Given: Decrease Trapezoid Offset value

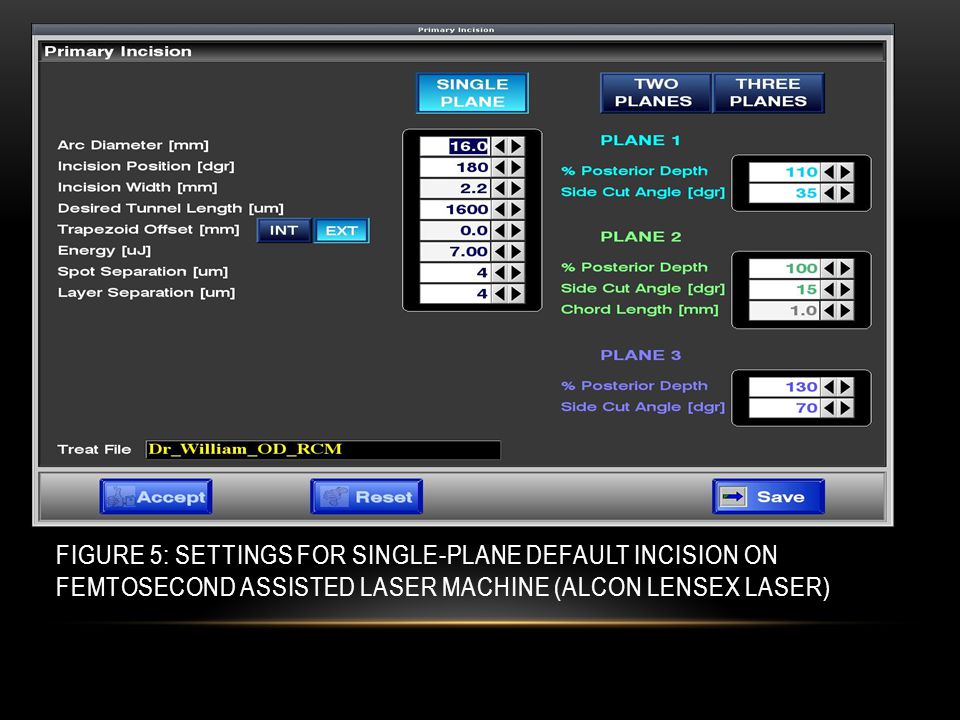Looking at the screenshot, I should click(x=500, y=231).
